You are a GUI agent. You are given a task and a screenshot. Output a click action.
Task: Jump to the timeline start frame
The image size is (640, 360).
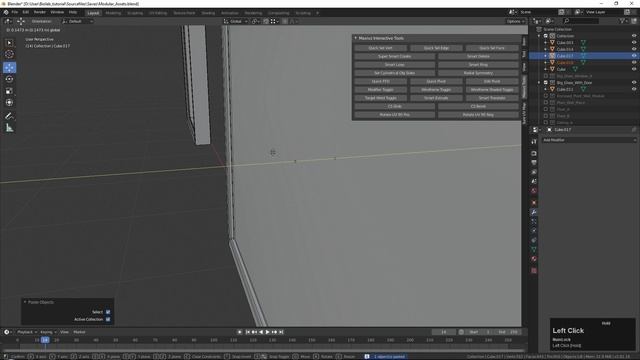247,332
